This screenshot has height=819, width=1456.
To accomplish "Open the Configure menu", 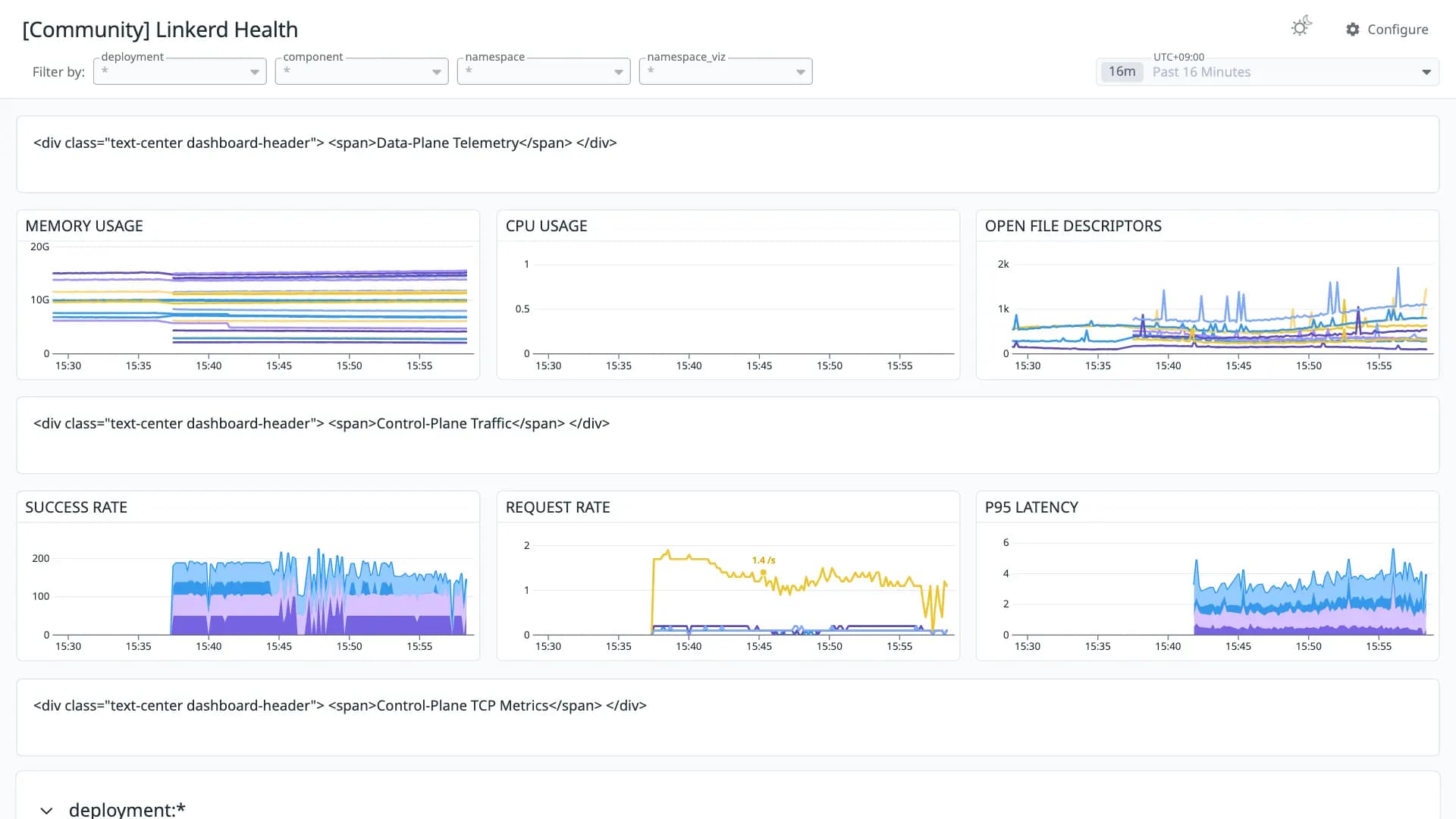I will point(1387,30).
